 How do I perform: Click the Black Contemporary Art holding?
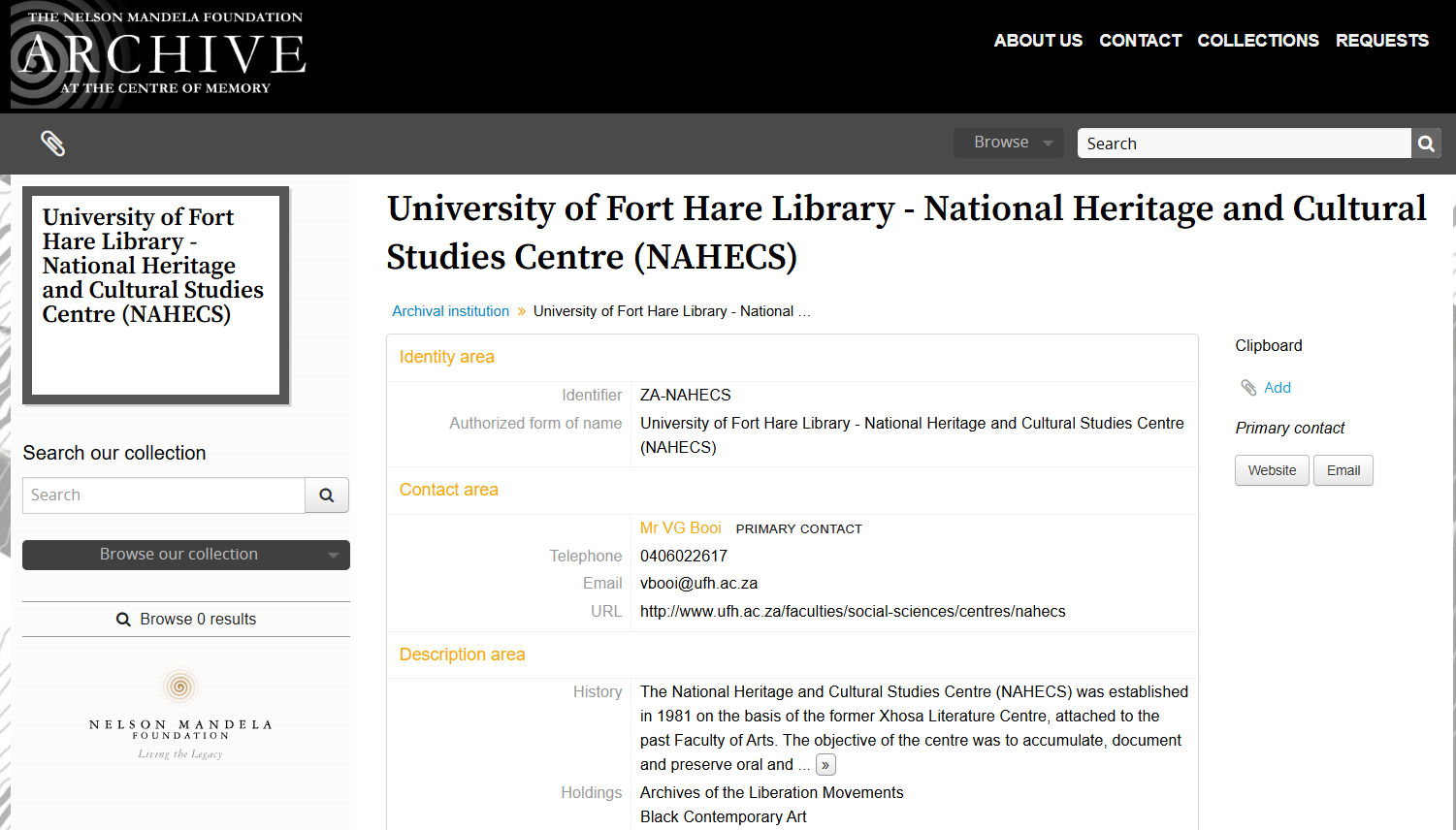(x=724, y=817)
